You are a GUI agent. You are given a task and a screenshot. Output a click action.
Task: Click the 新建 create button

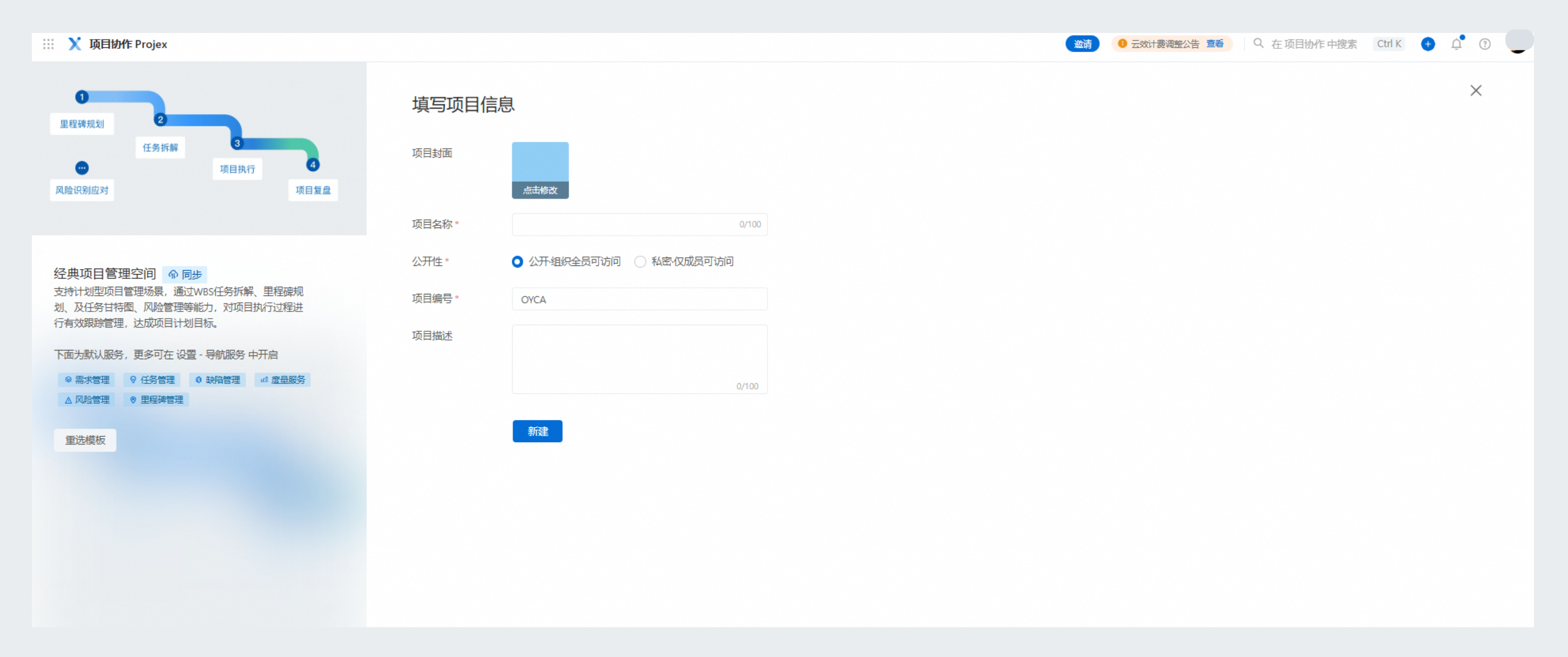537,431
